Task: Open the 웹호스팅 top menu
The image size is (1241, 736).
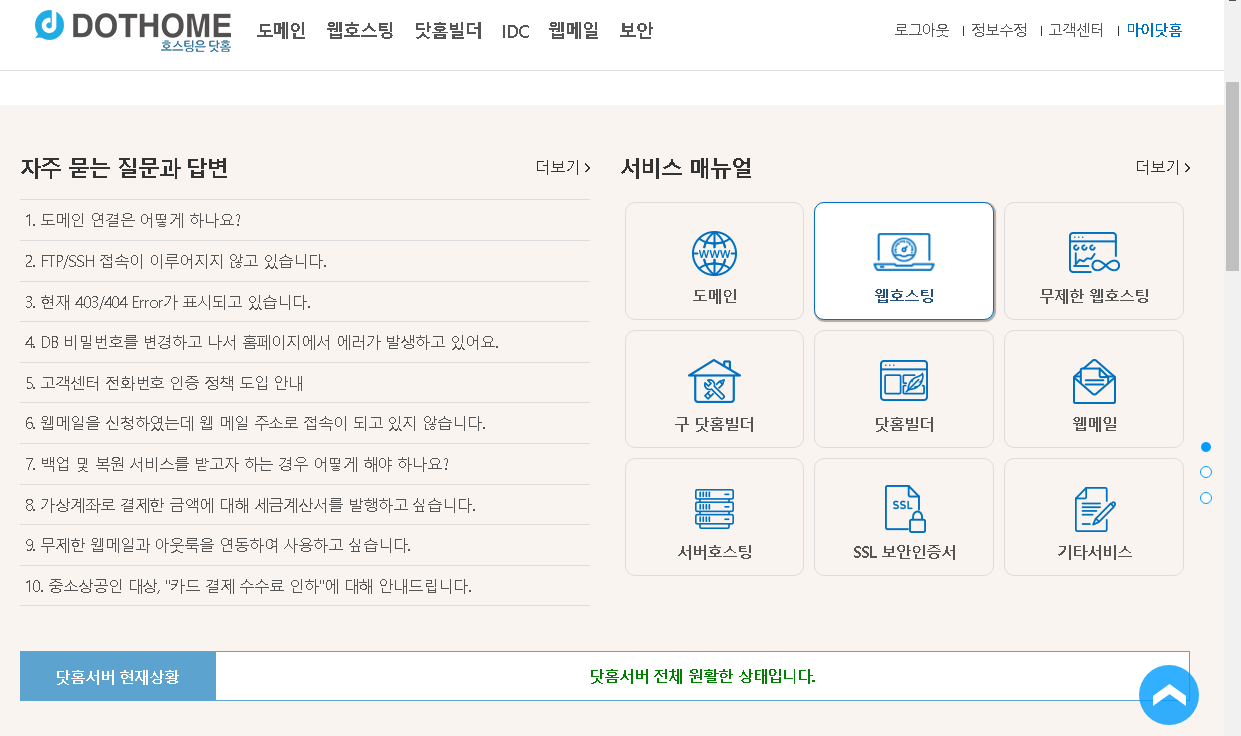Action: point(360,31)
